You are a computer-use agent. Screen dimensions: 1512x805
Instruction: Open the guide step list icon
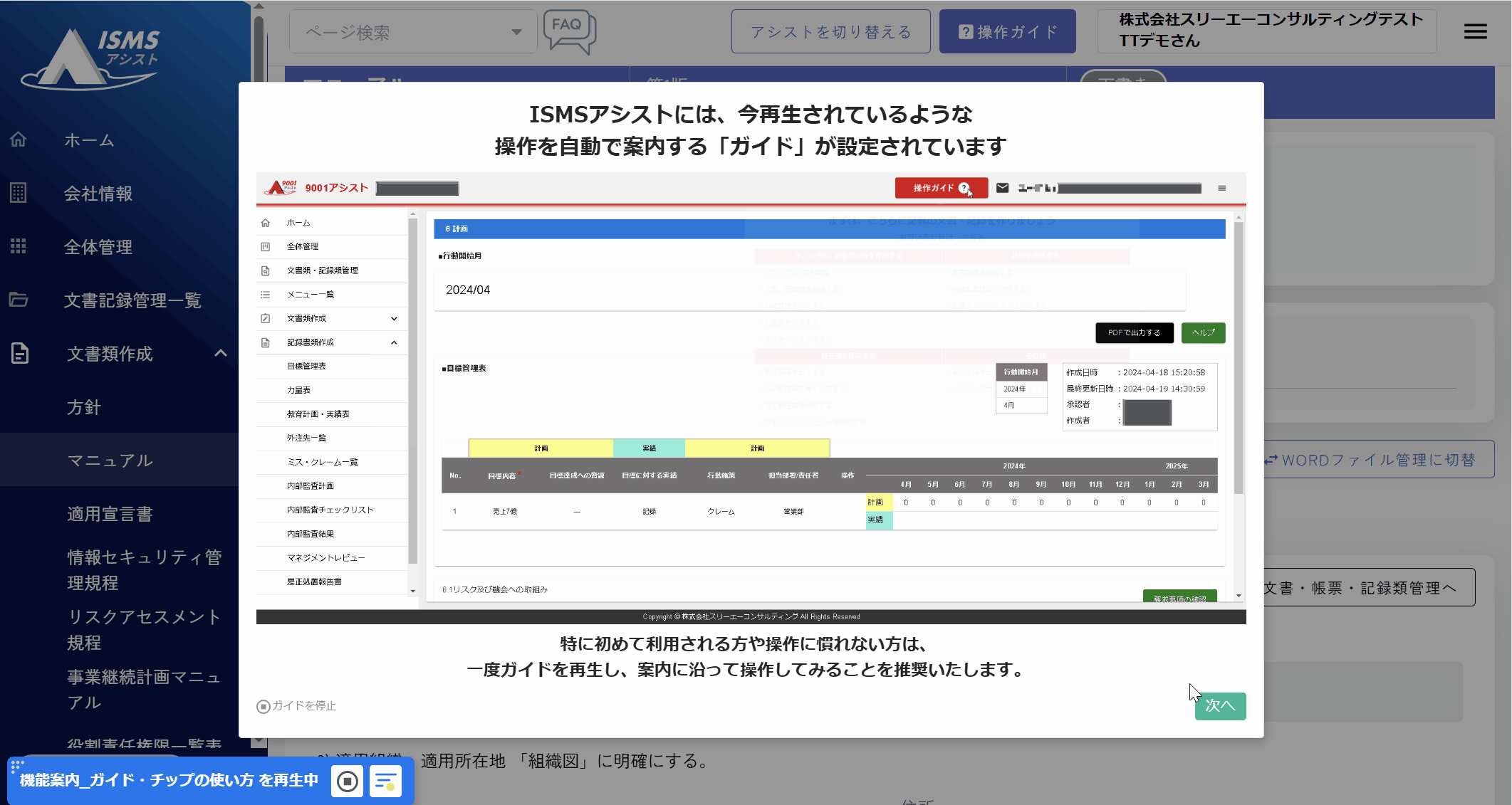[385, 781]
